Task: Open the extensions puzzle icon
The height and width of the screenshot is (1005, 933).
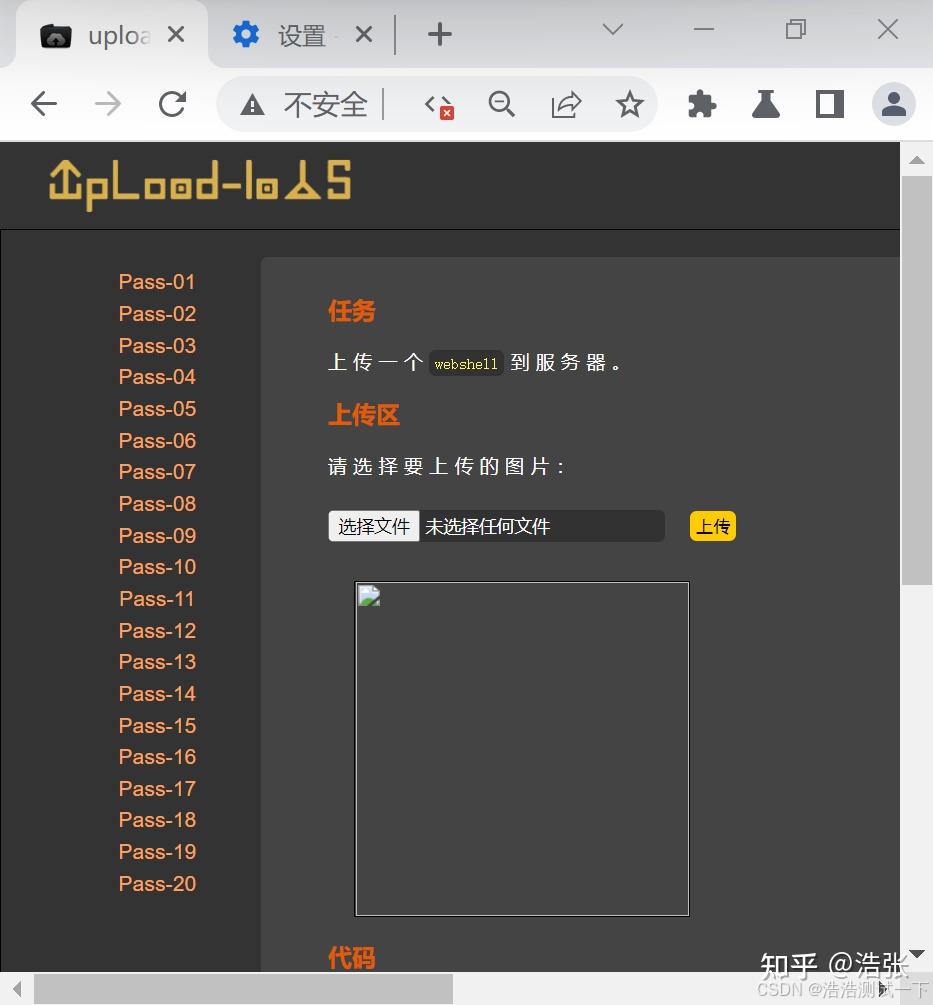Action: 702,104
